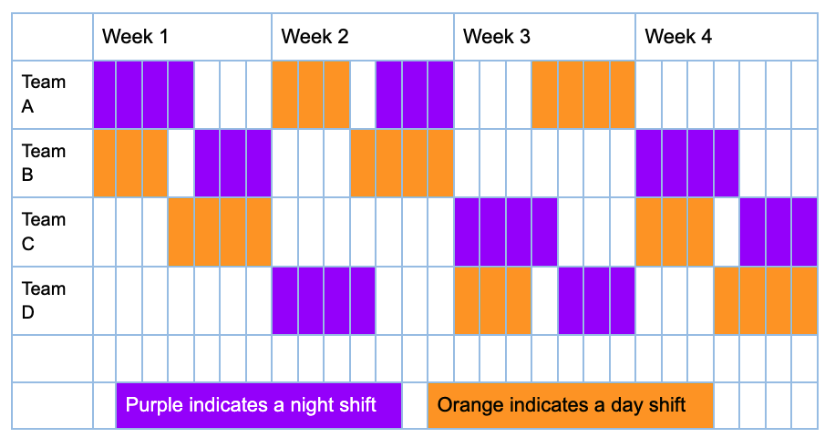Select Team B's purple block in Week 4

(687, 163)
